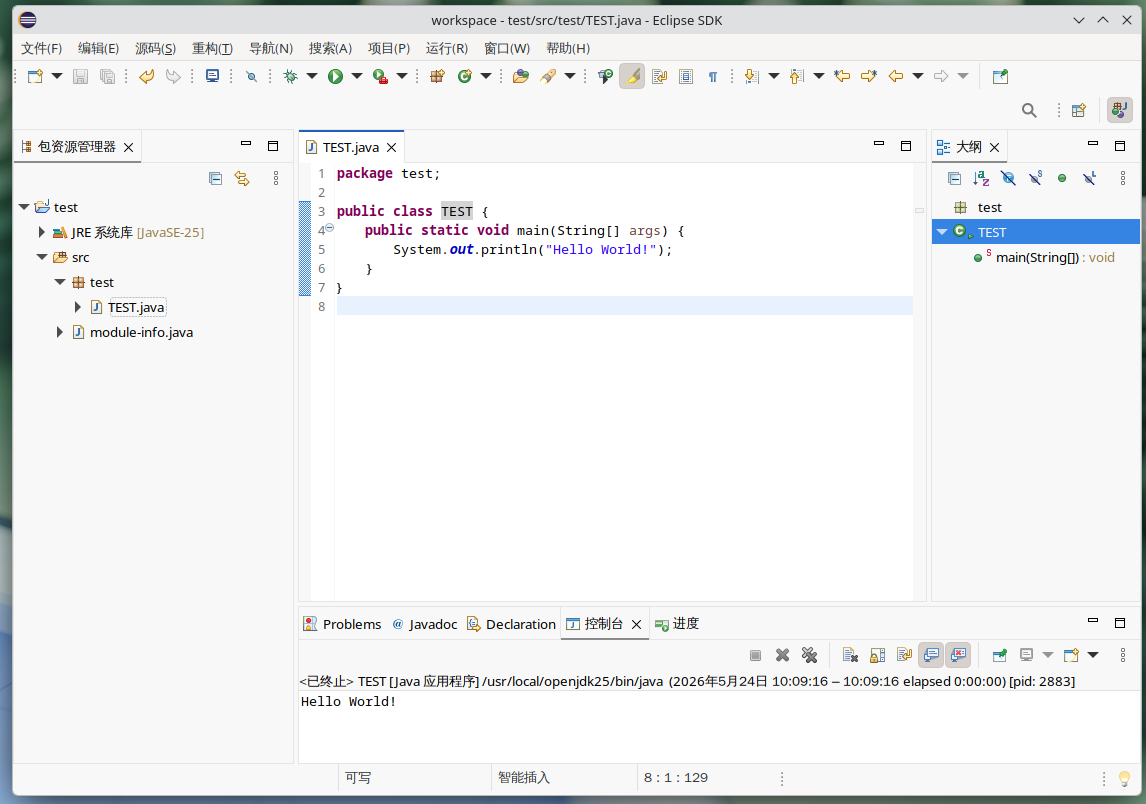This screenshot has height=804, width=1146.
Task: Click the New Java Class icon
Action: (x=465, y=76)
